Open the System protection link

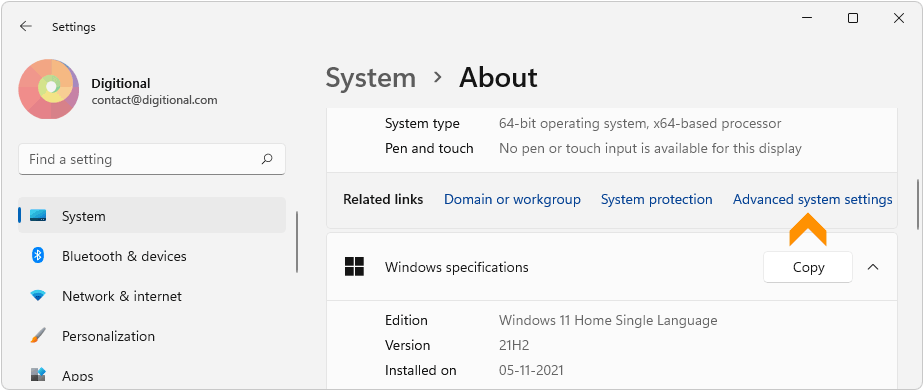click(656, 200)
